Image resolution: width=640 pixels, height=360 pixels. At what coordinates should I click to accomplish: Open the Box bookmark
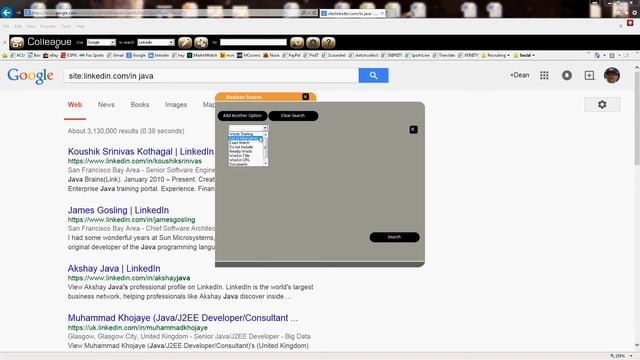pyautogui.click(x=34, y=55)
